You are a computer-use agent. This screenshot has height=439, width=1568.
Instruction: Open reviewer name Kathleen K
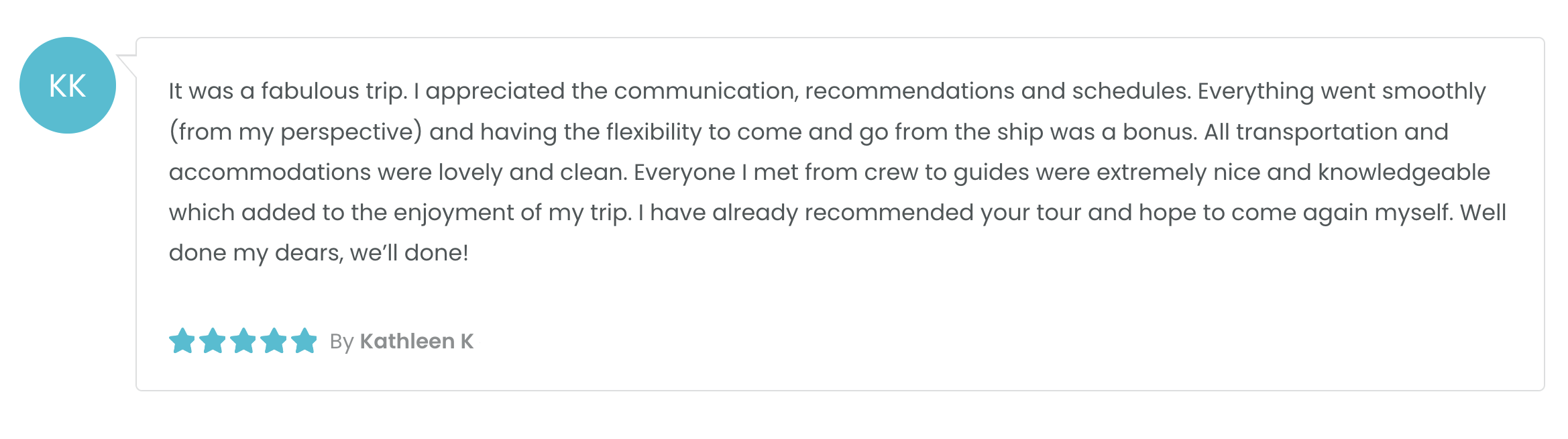click(416, 342)
